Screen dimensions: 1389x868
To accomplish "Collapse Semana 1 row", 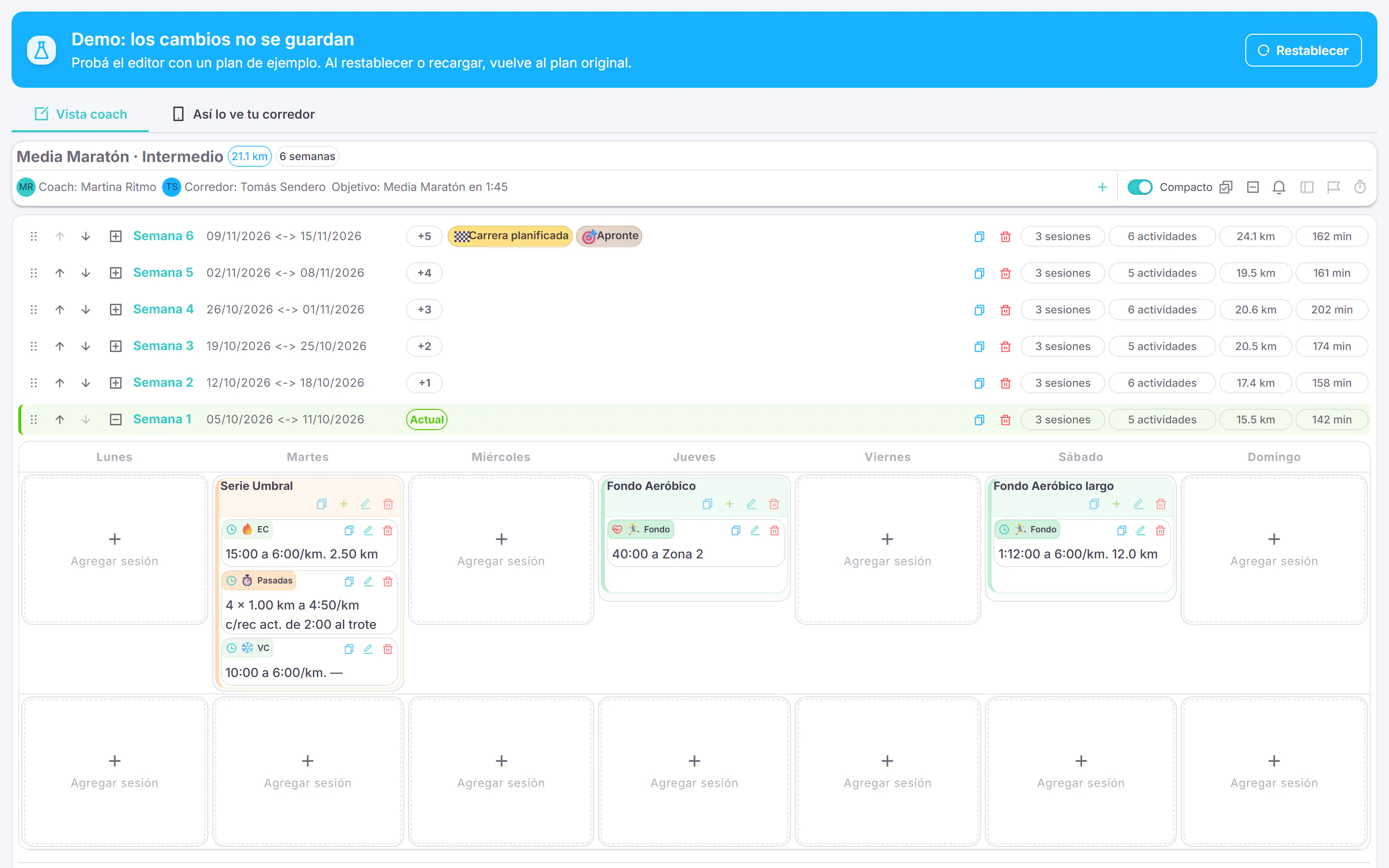I will 115,420.
